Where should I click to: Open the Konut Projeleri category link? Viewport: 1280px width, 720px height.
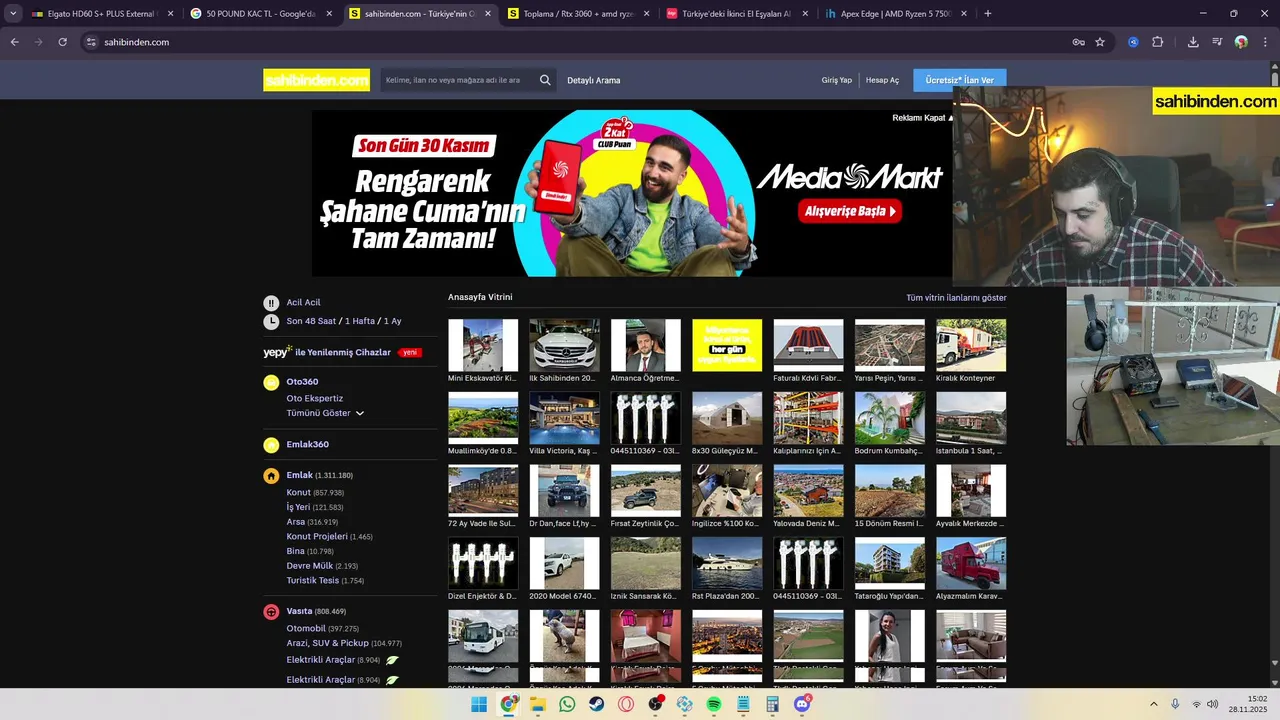coord(316,537)
